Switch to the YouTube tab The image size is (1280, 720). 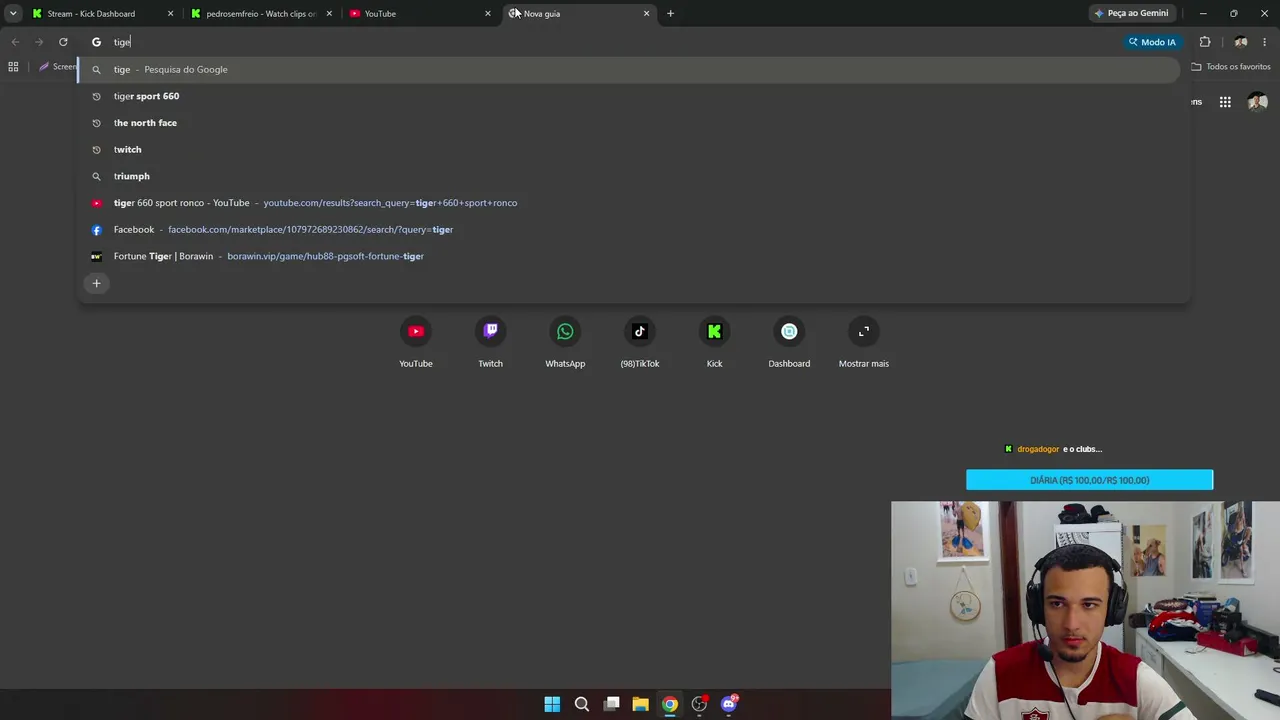[419, 14]
